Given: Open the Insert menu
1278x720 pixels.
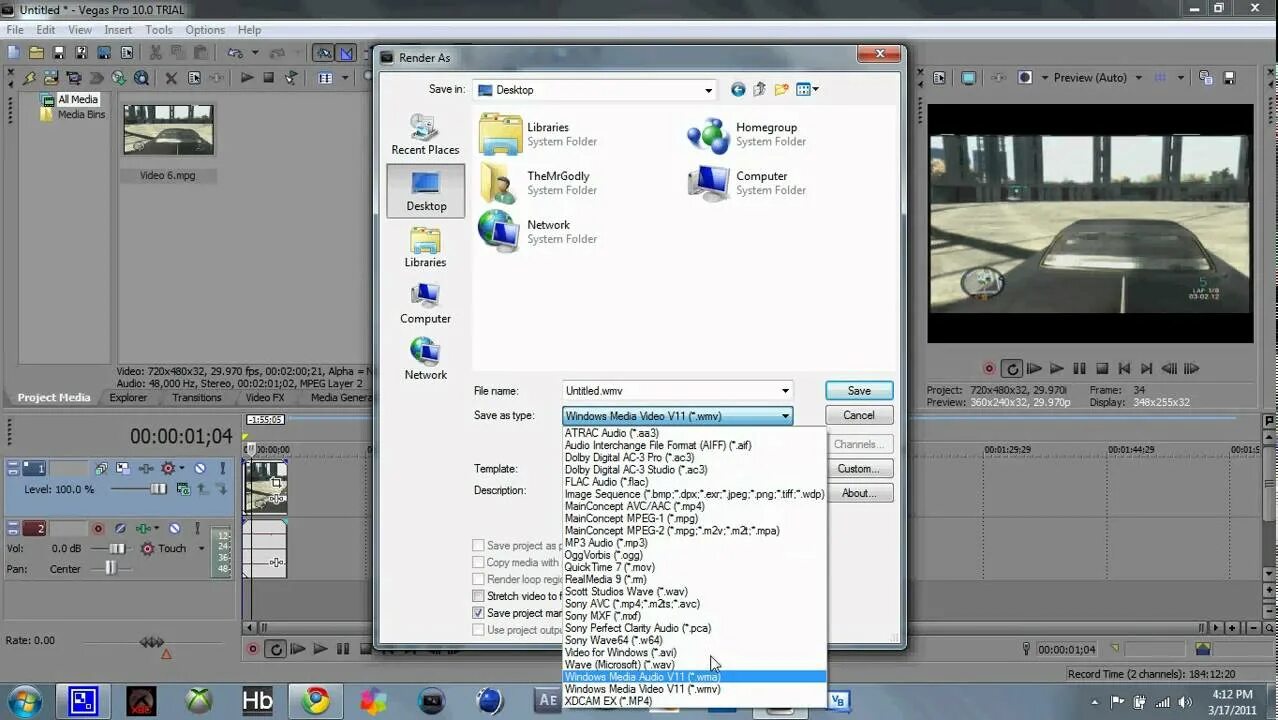Looking at the screenshot, I should (118, 30).
